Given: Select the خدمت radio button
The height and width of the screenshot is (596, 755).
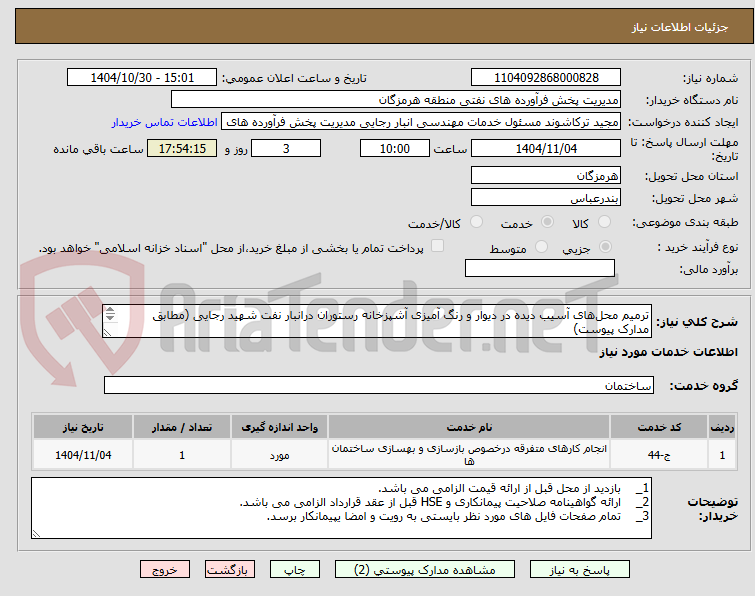Looking at the screenshot, I should 547,222.
